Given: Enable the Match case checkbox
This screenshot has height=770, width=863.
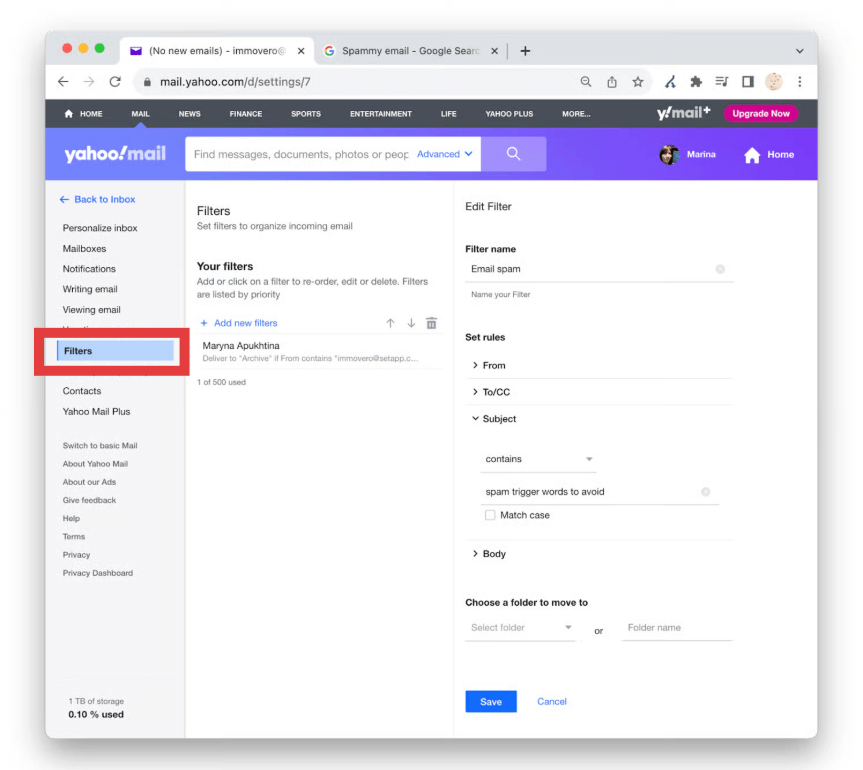Looking at the screenshot, I should click(490, 515).
